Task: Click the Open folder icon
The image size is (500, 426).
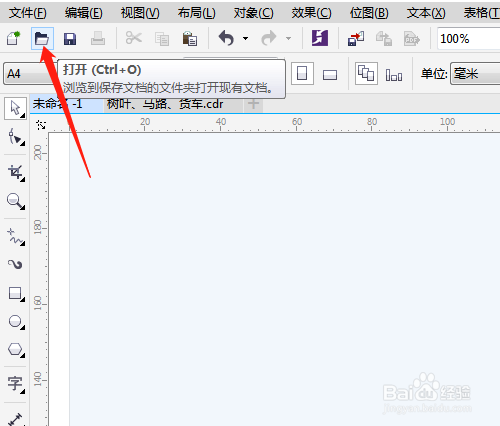Action: coord(42,39)
